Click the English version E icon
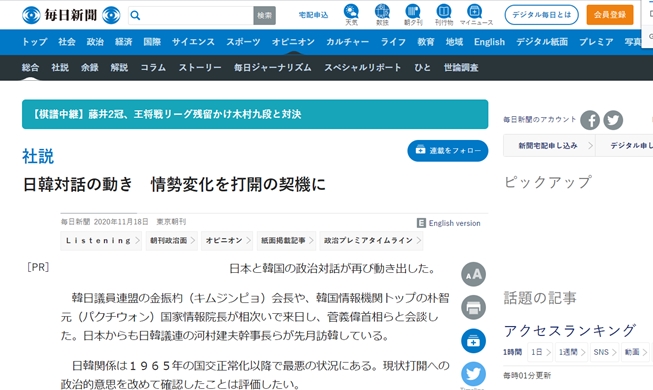 pyautogui.click(x=421, y=223)
